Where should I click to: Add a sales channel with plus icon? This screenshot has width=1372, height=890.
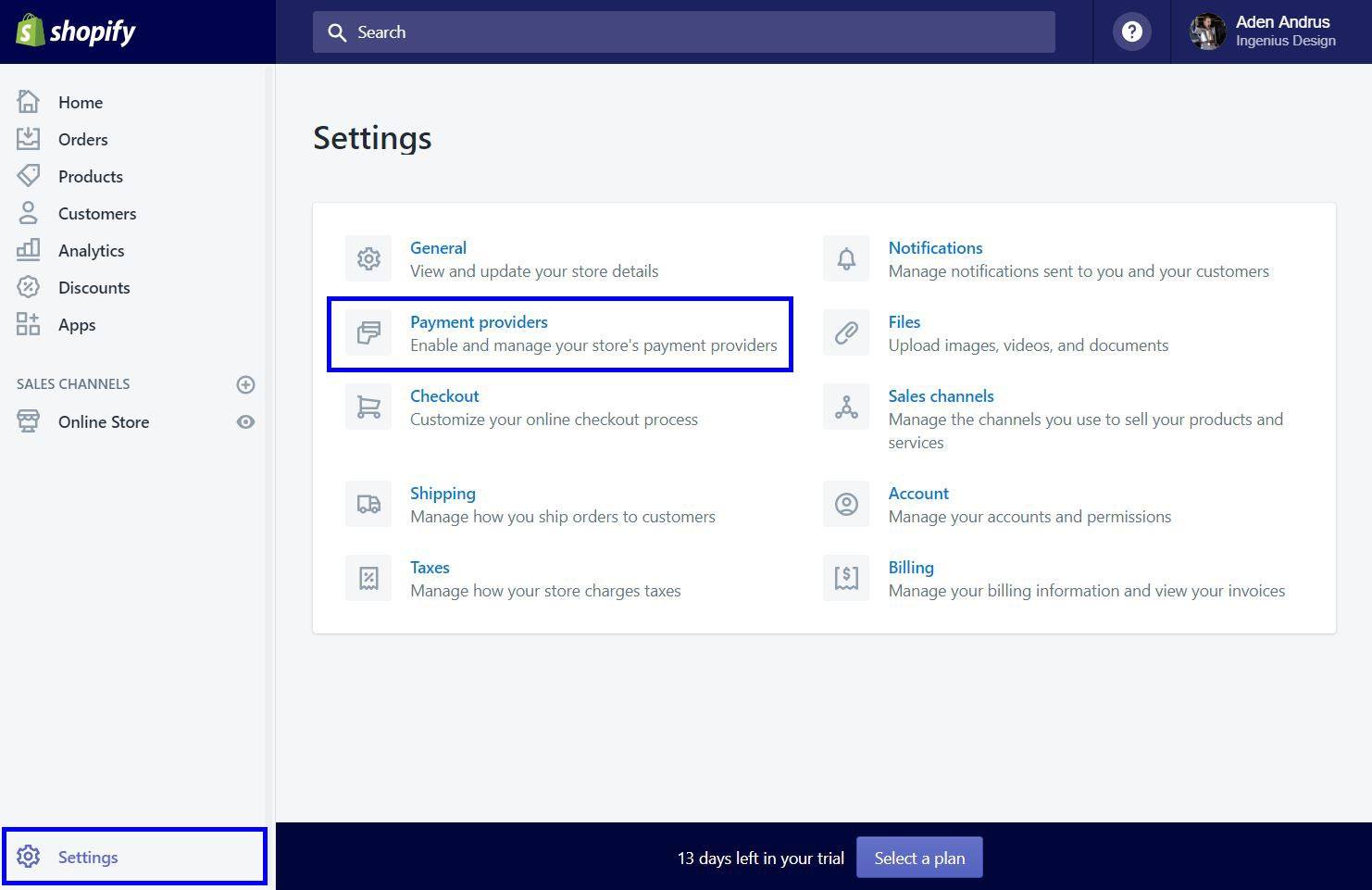click(245, 384)
